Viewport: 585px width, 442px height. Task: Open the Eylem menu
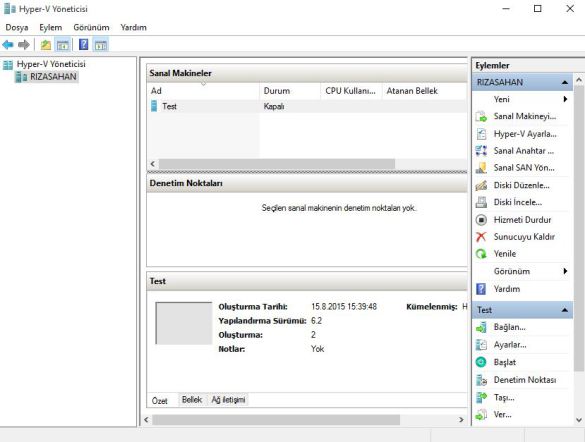click(51, 28)
